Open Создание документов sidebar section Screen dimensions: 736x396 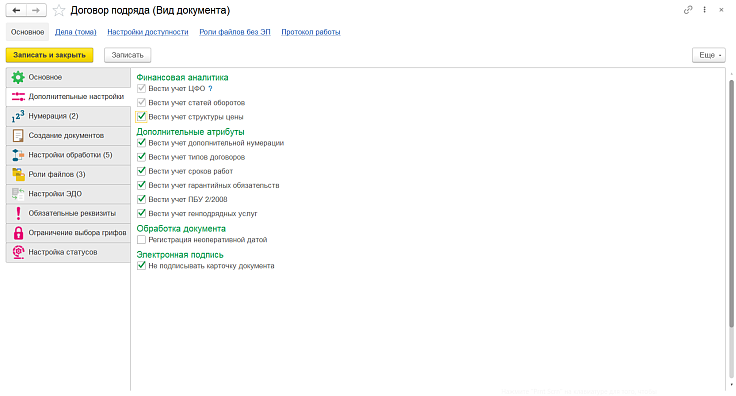68,136
